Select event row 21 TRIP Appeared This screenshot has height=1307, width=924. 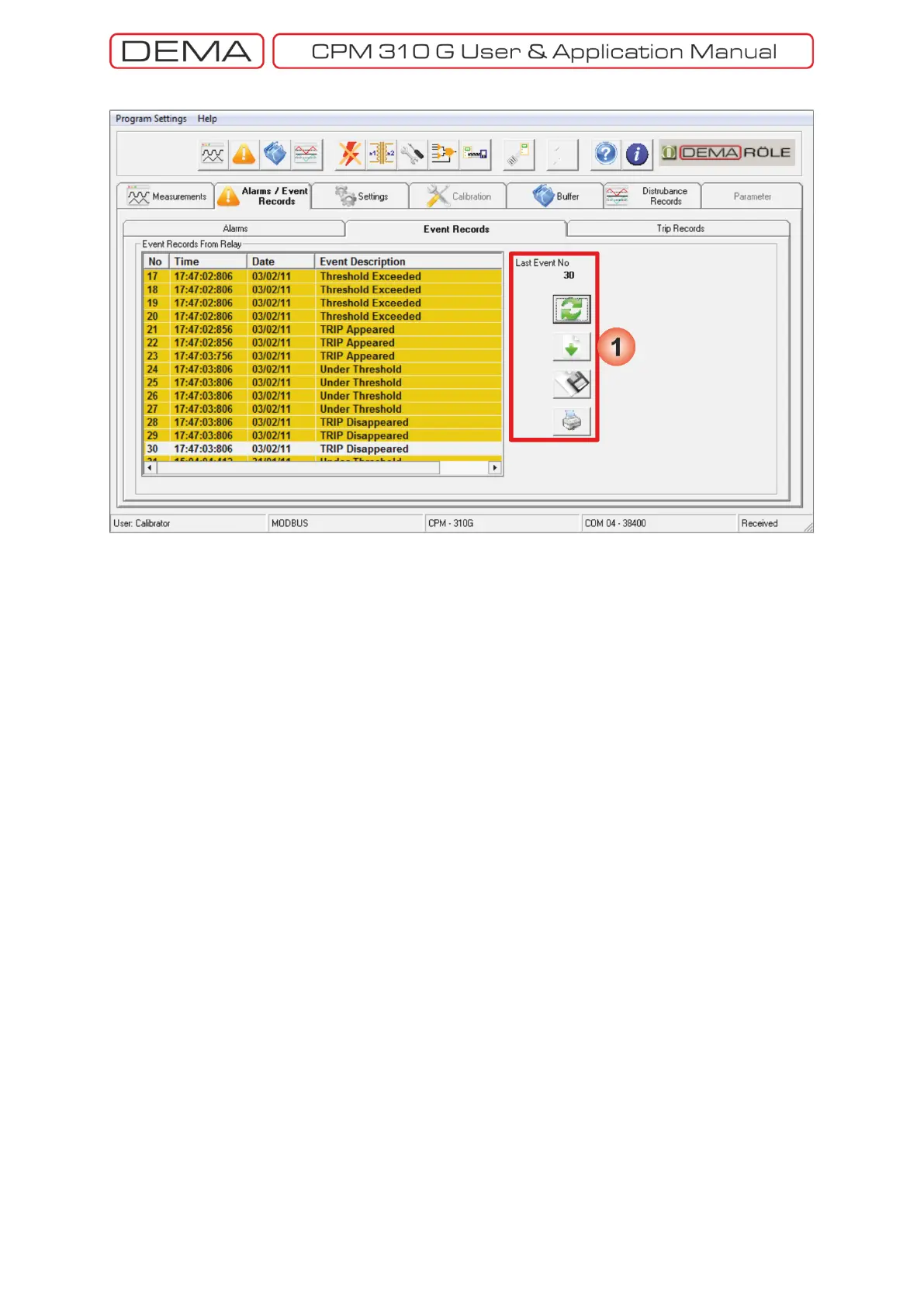(x=323, y=329)
